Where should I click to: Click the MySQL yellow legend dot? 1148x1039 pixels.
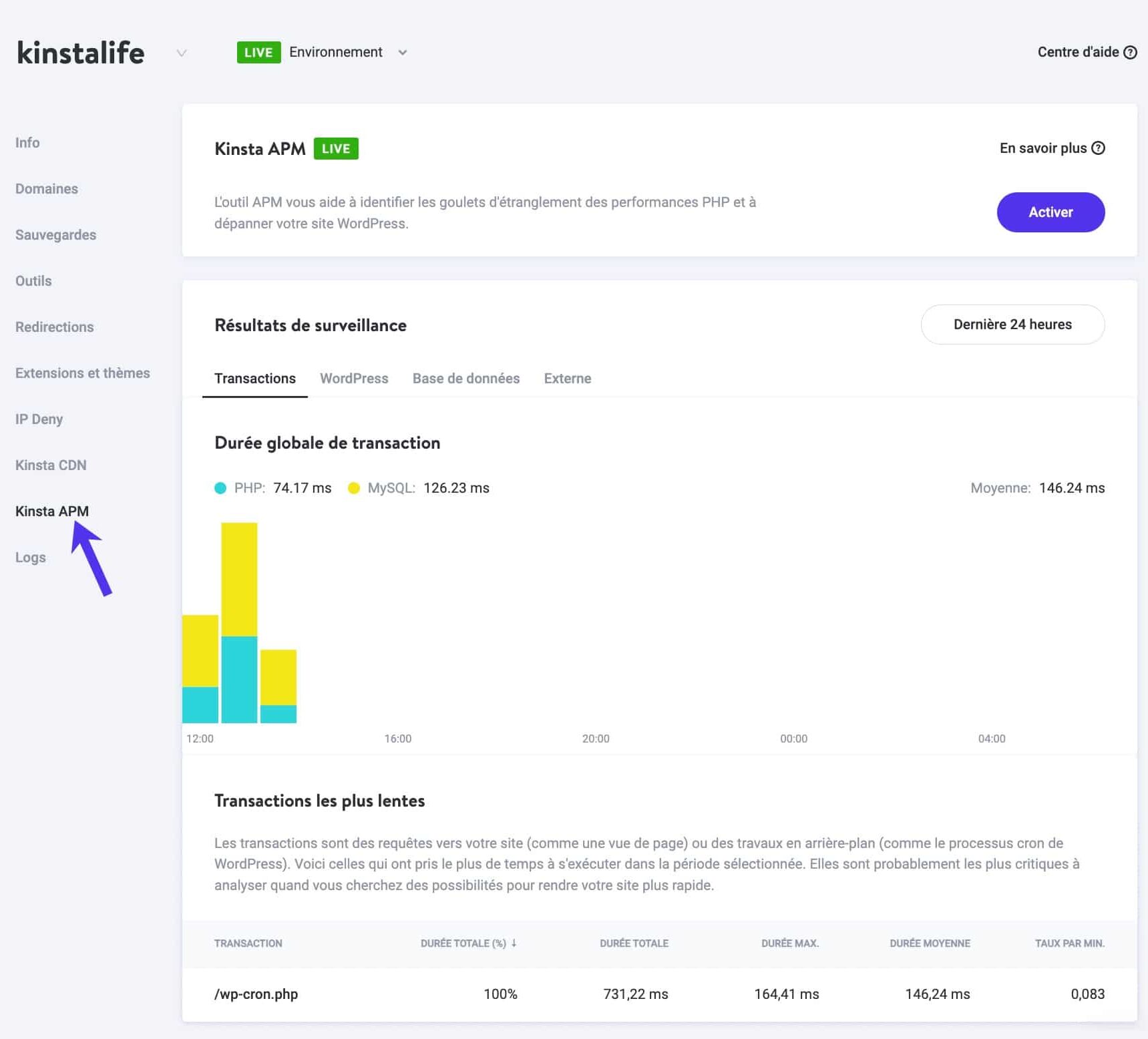point(355,488)
